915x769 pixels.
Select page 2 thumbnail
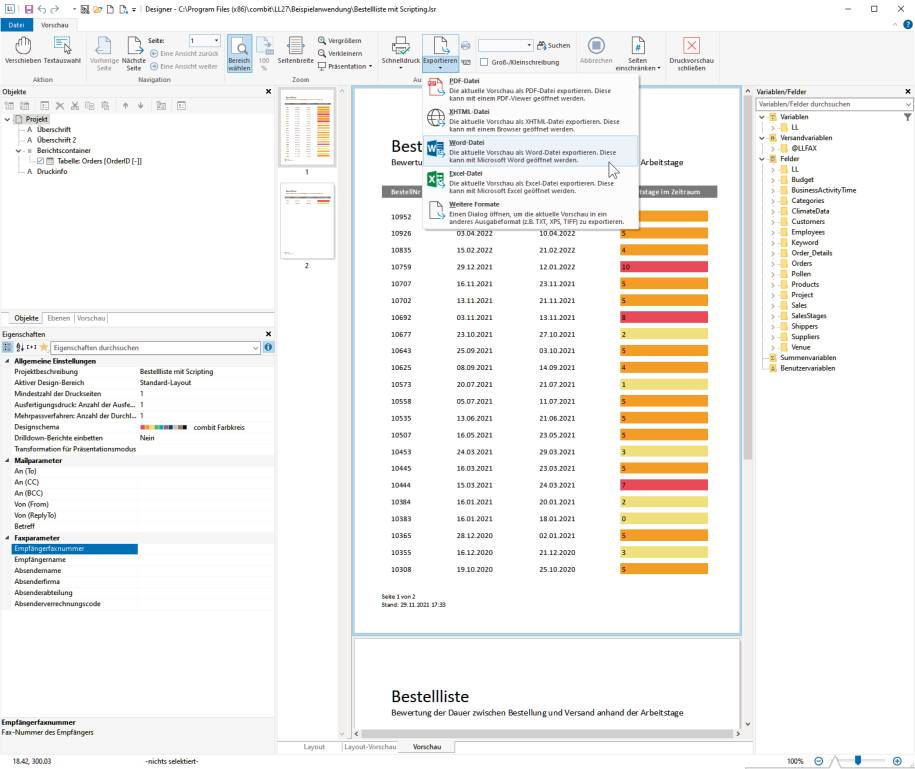click(307, 222)
